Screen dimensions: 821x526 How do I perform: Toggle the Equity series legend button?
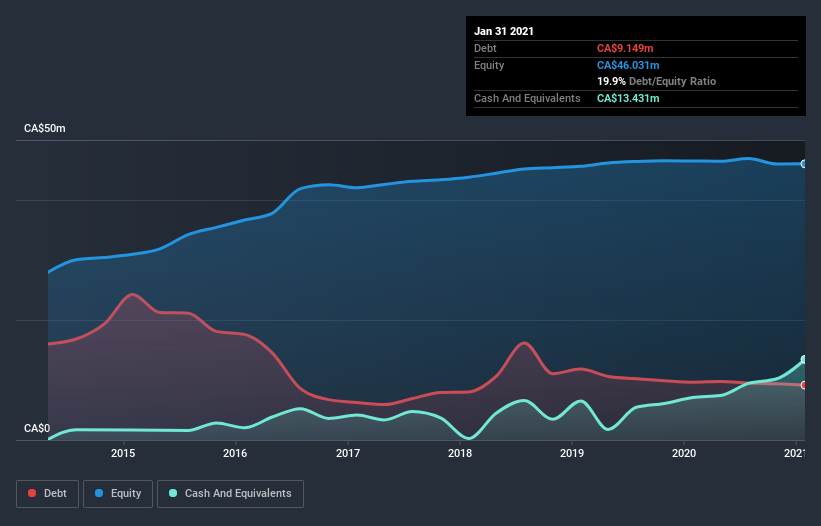pos(118,494)
